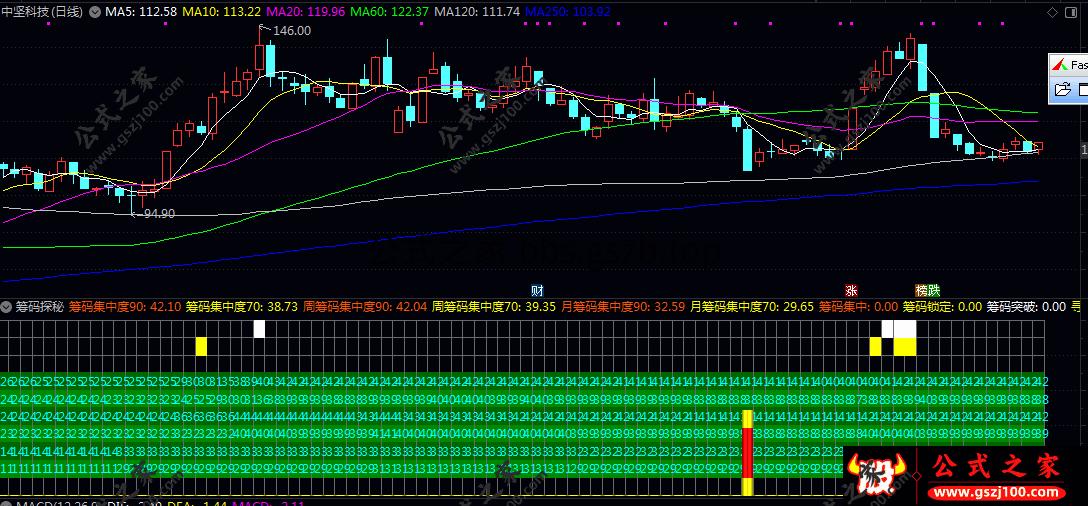Click the 筹码集中度90: 42.10 value
This screenshot has height=506, width=1088.
[125, 306]
